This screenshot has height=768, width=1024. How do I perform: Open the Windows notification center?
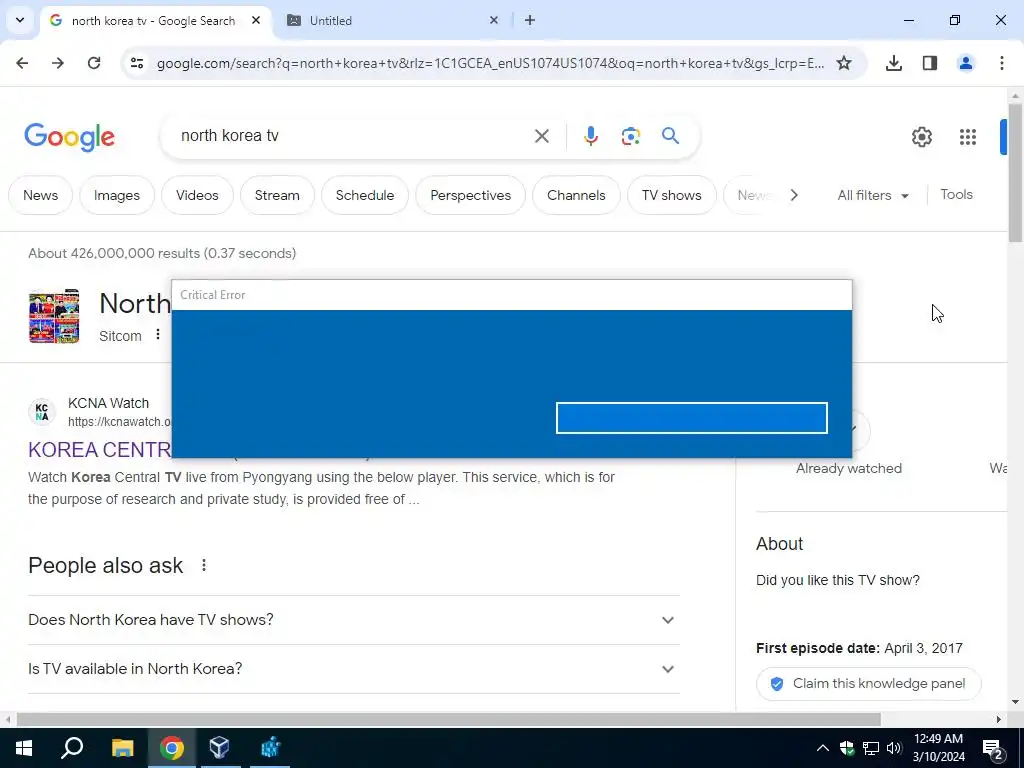click(x=993, y=748)
